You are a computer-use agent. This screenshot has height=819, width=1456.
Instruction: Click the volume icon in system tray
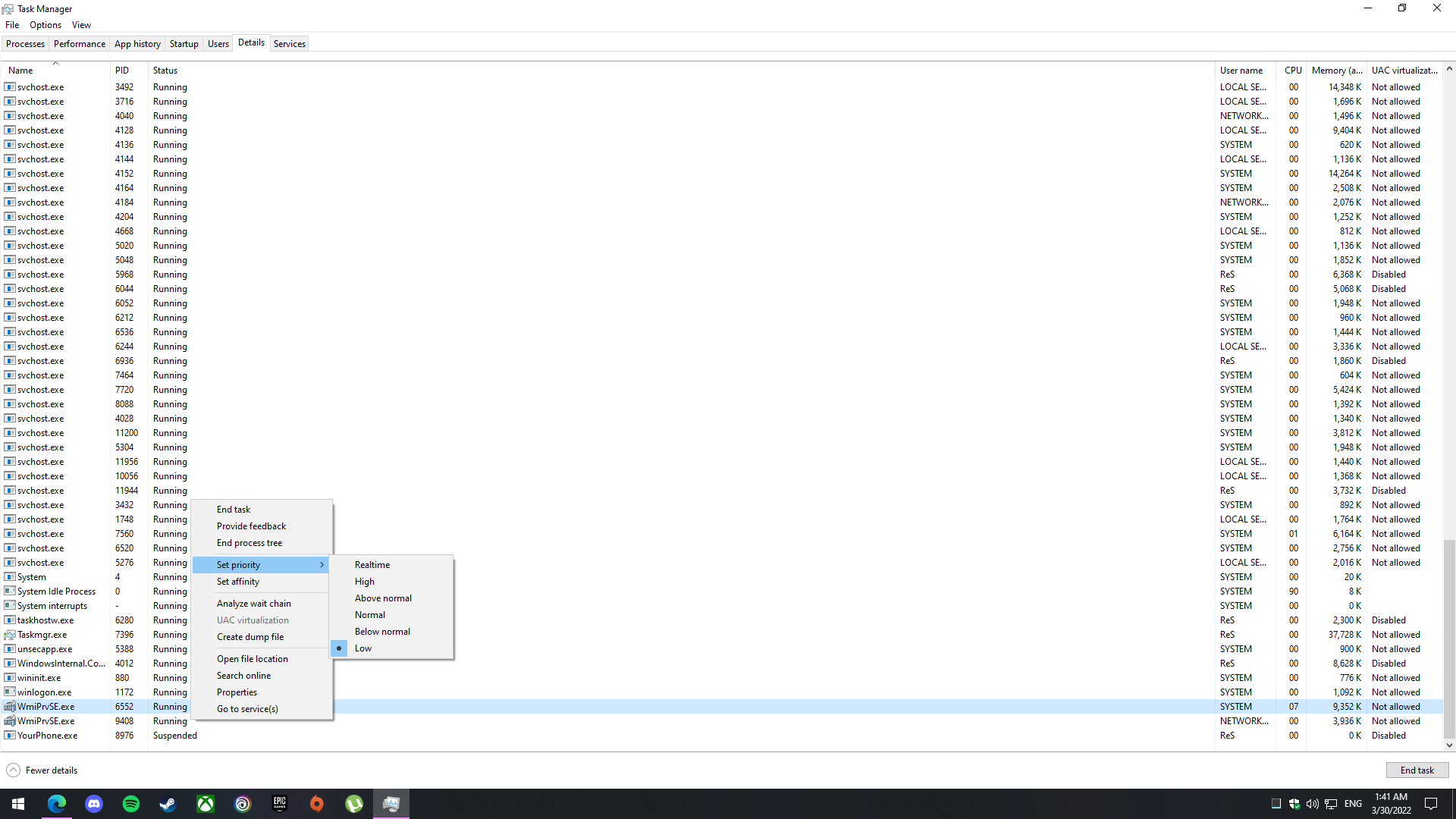click(1312, 804)
